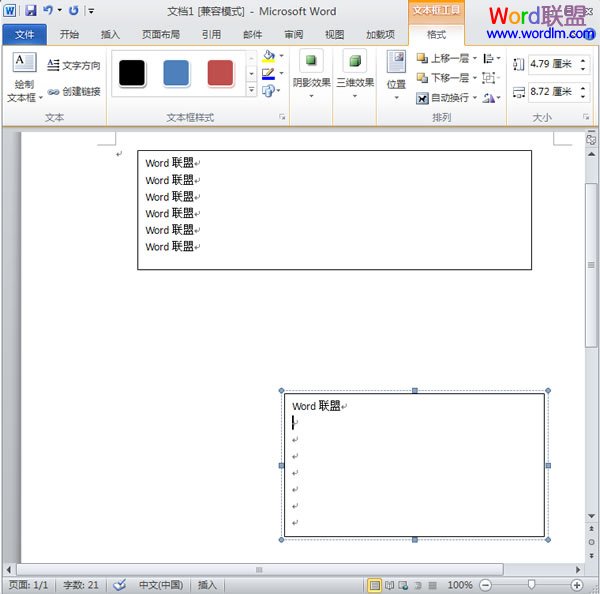
Task: Open the 下移一层 dropdown arrow
Action: click(x=475, y=78)
